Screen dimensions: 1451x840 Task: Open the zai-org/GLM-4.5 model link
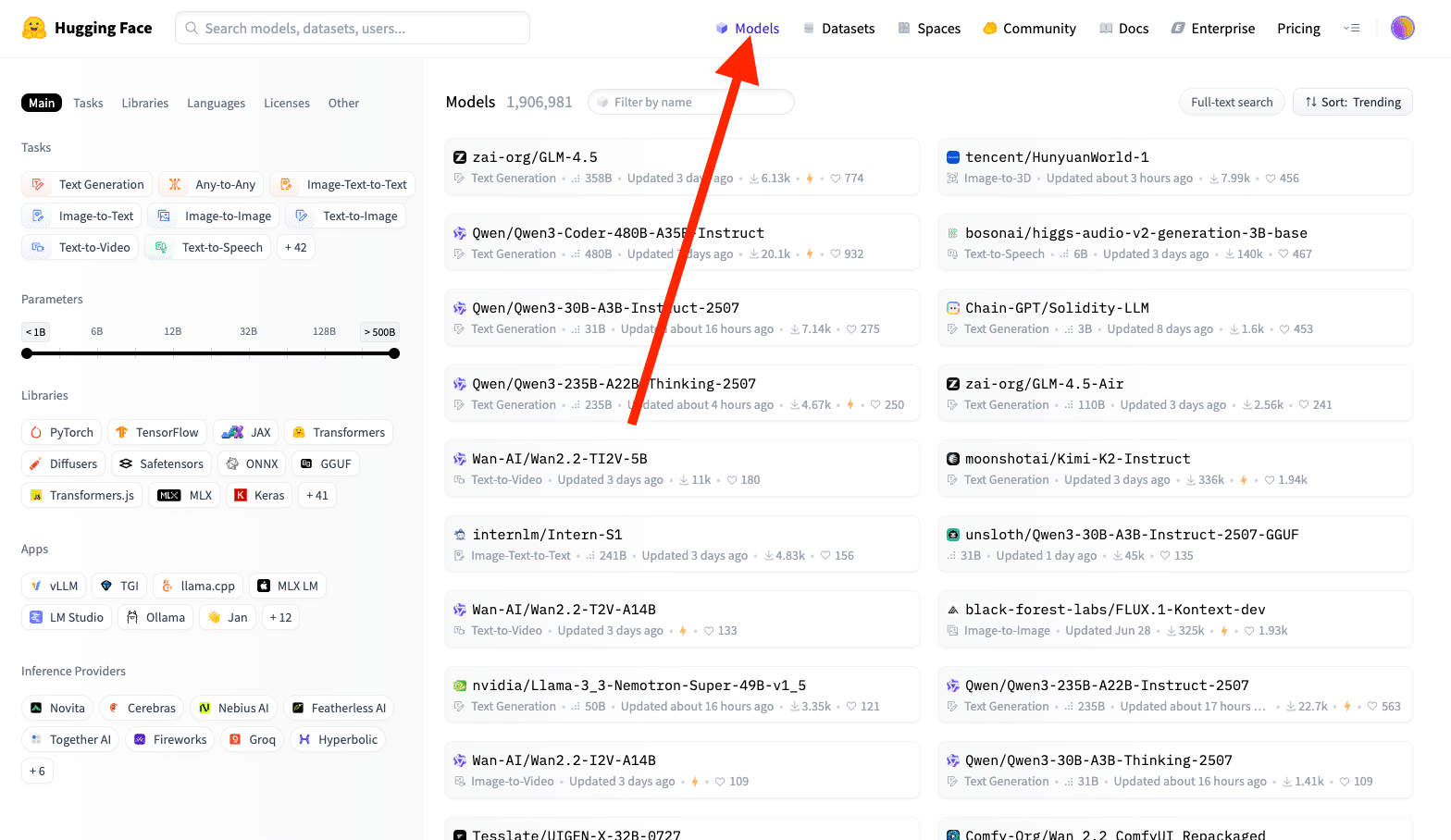(535, 157)
